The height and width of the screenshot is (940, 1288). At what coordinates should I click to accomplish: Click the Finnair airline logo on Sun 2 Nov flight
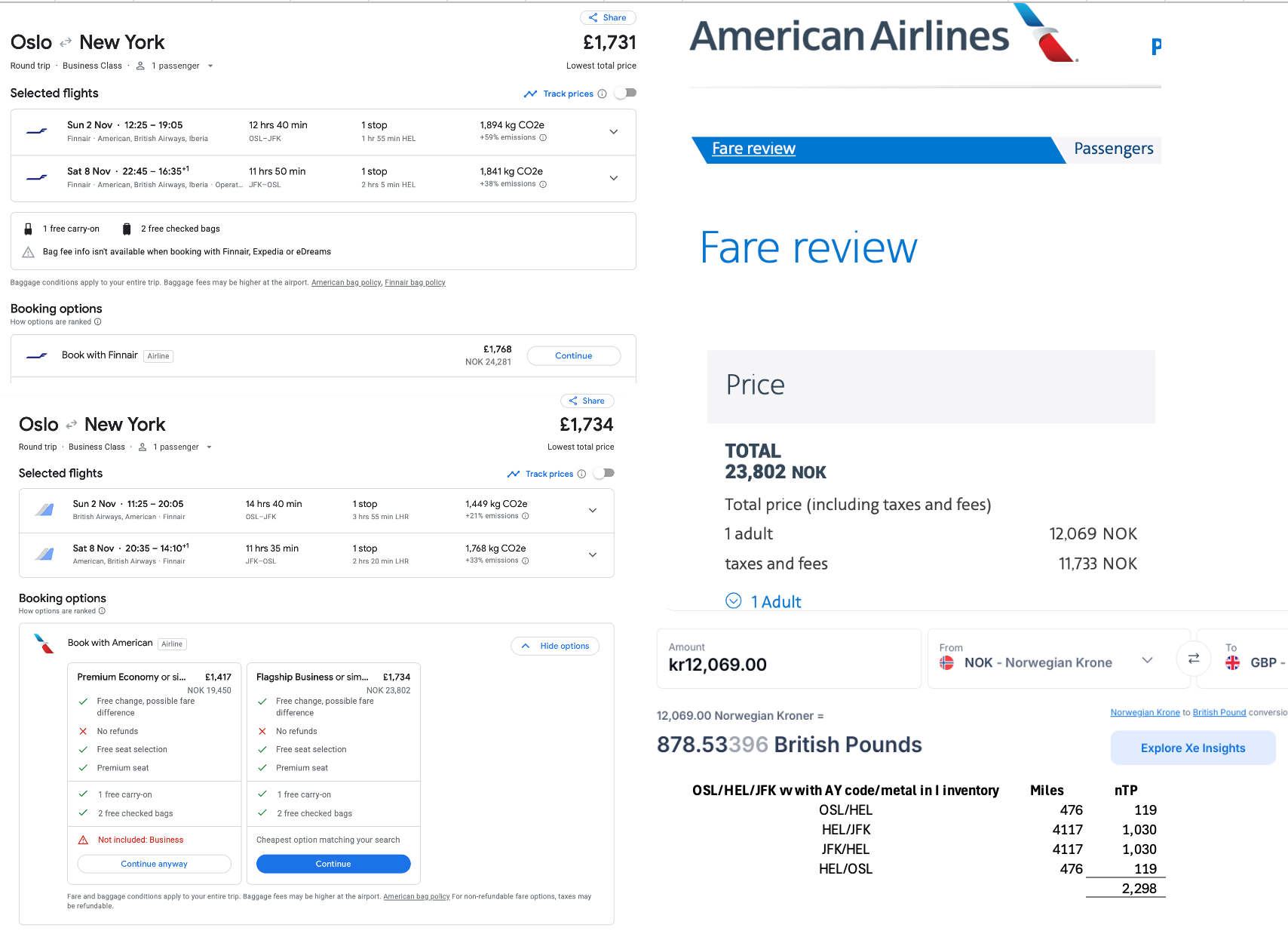tap(36, 131)
